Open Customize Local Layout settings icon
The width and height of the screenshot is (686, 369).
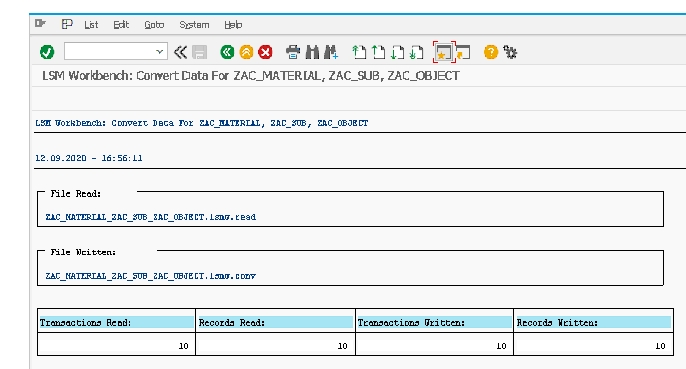(x=510, y=52)
